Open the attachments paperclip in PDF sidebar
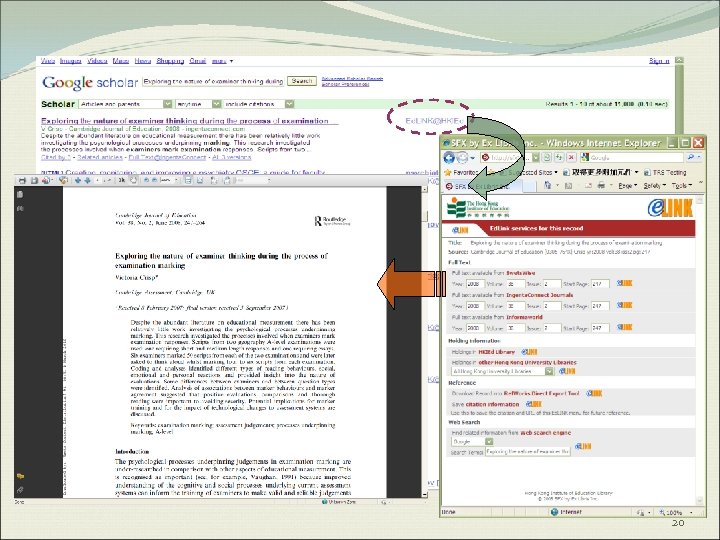The height and width of the screenshot is (540, 720). [20, 490]
